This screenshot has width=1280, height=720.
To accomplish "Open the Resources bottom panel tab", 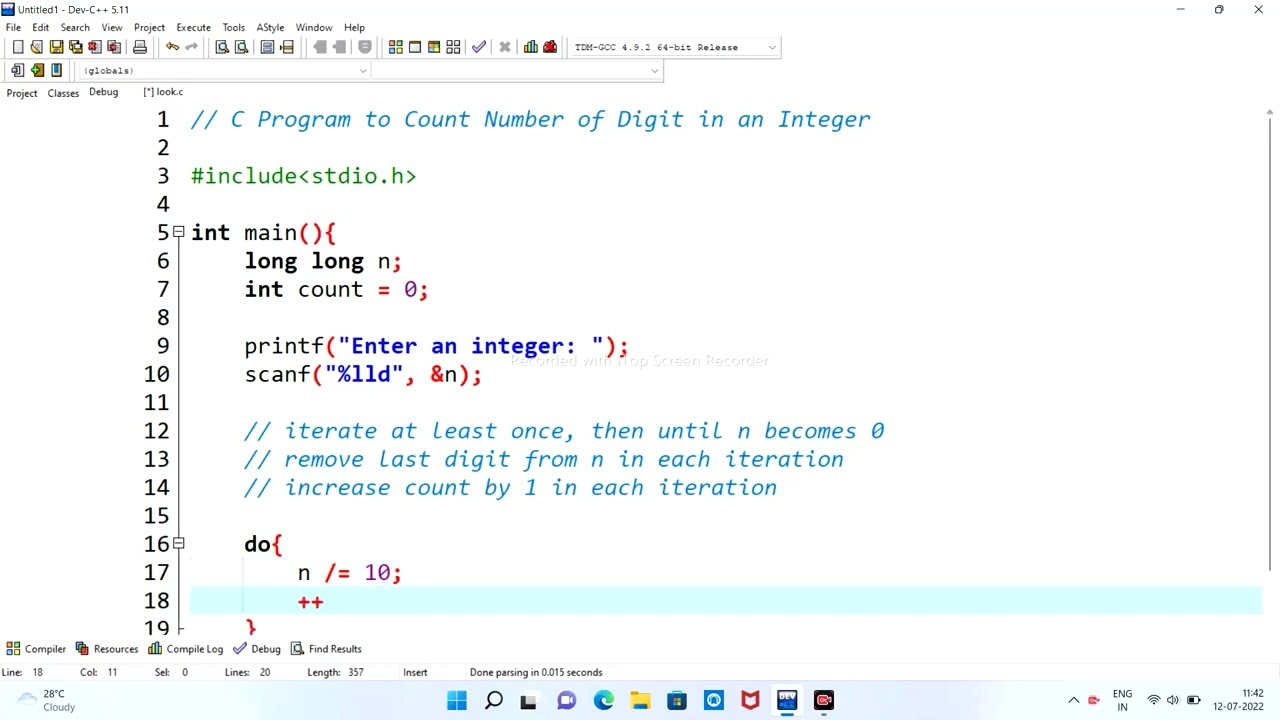I will pyautogui.click(x=107, y=649).
